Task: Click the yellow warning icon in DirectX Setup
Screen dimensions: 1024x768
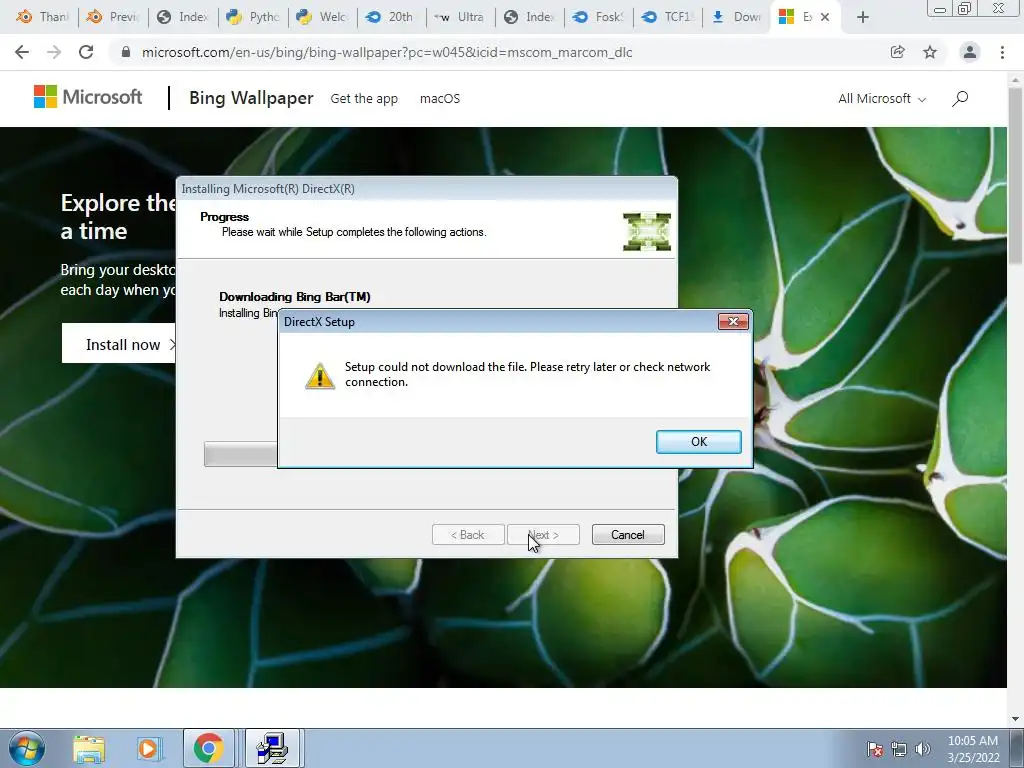Action: (319, 376)
